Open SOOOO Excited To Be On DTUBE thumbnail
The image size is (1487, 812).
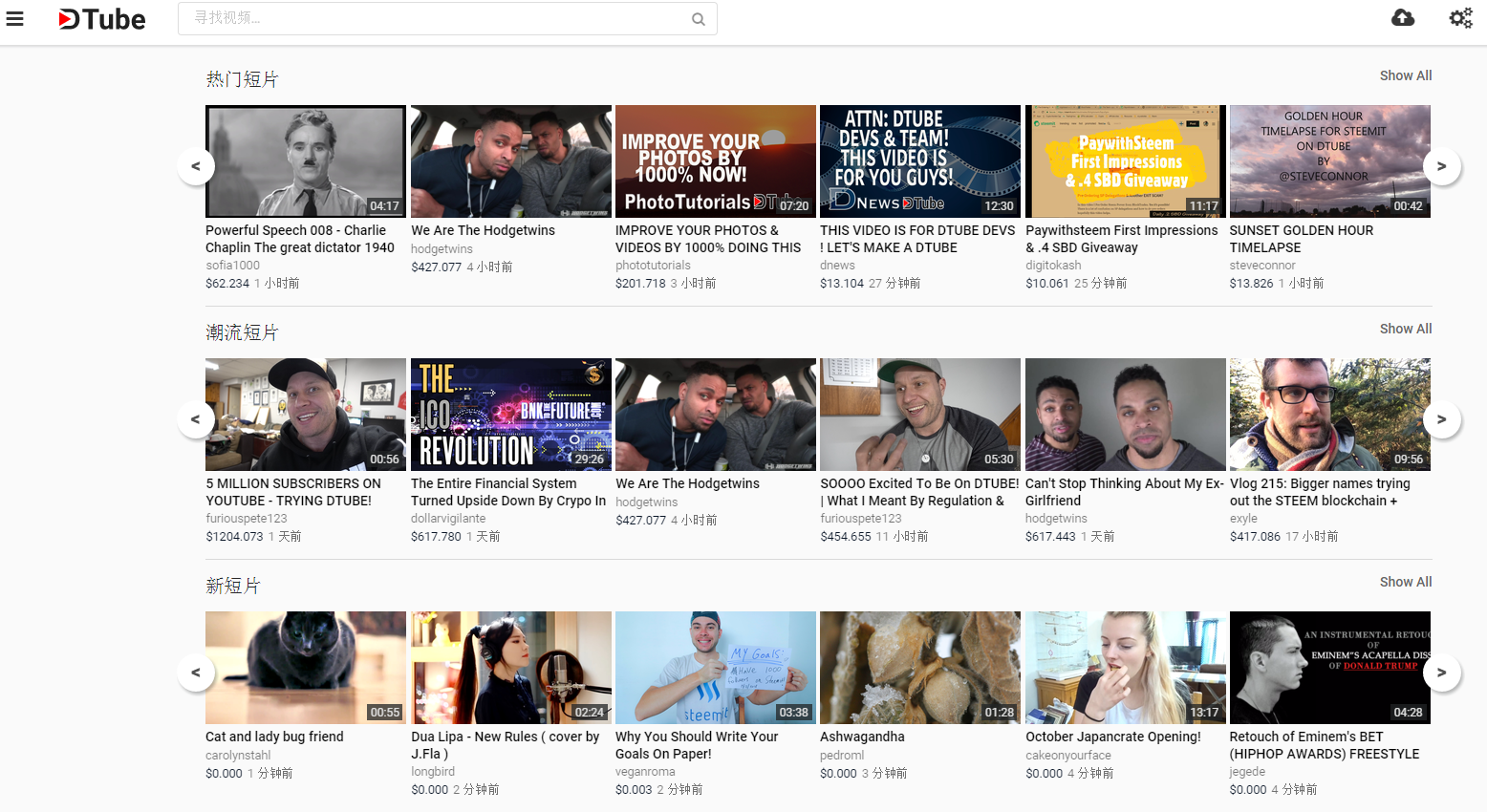(920, 415)
